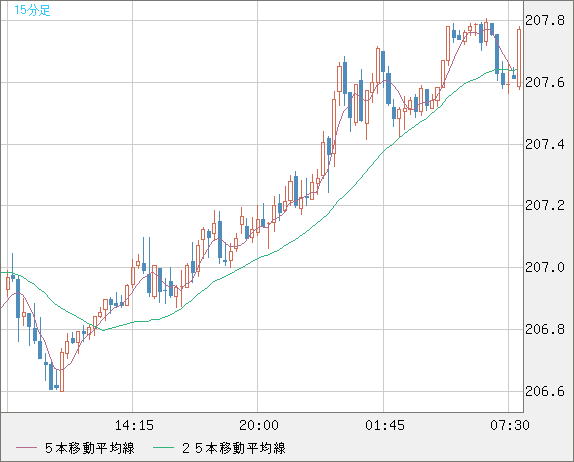Click the 207.8 price axis label

click(x=545, y=21)
